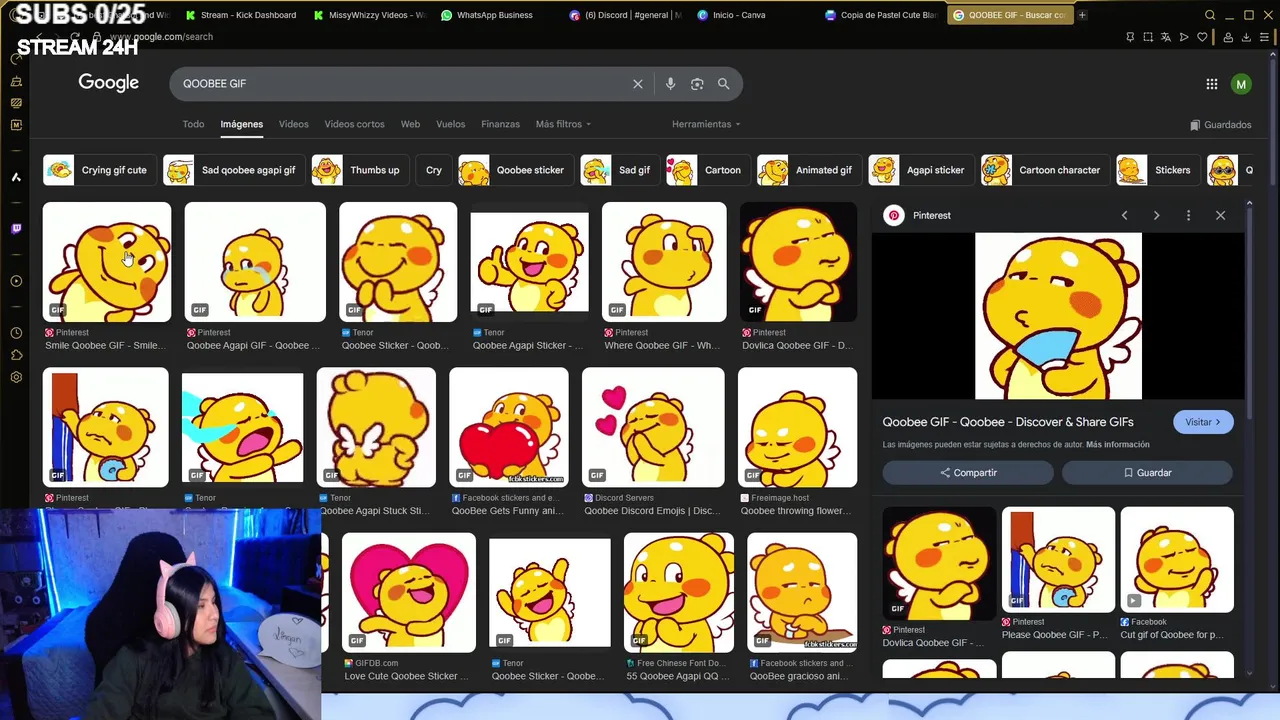Open a new browser tab with plus button

(1082, 15)
